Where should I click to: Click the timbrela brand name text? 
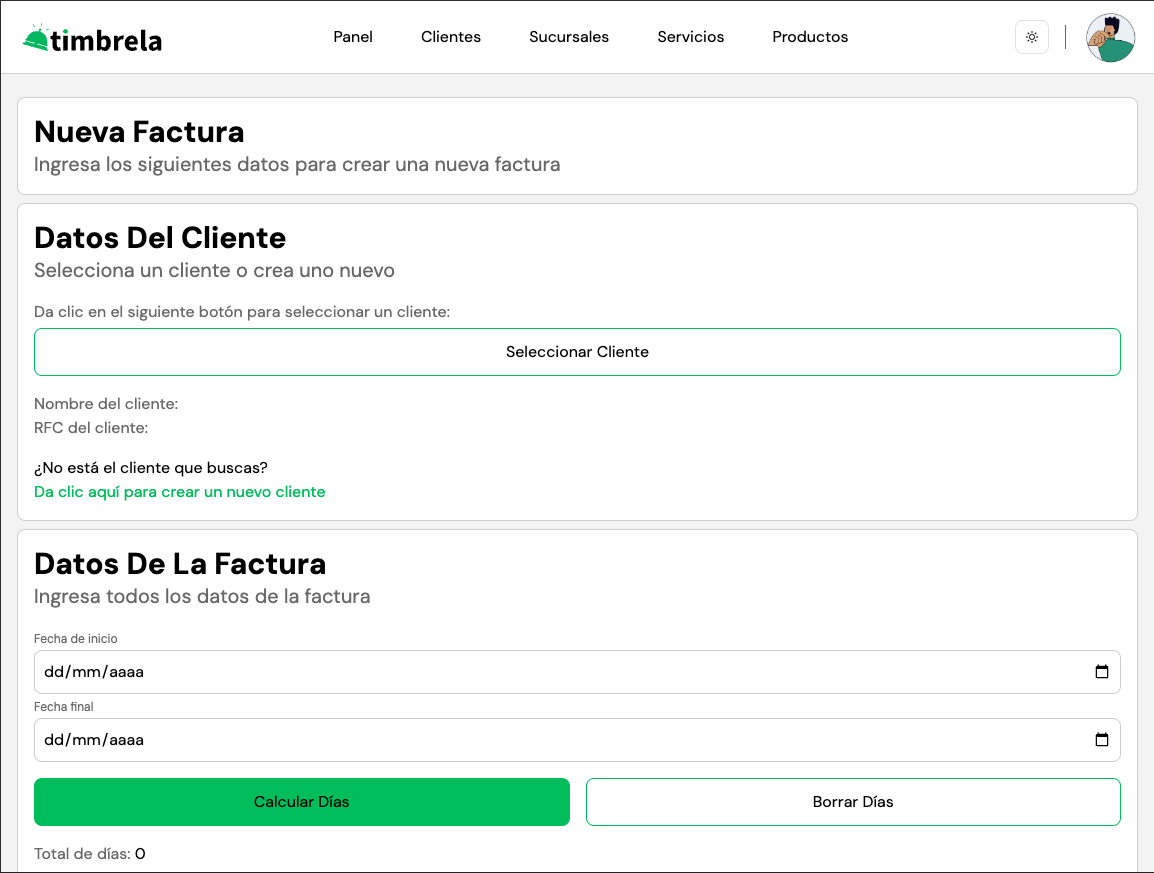106,40
